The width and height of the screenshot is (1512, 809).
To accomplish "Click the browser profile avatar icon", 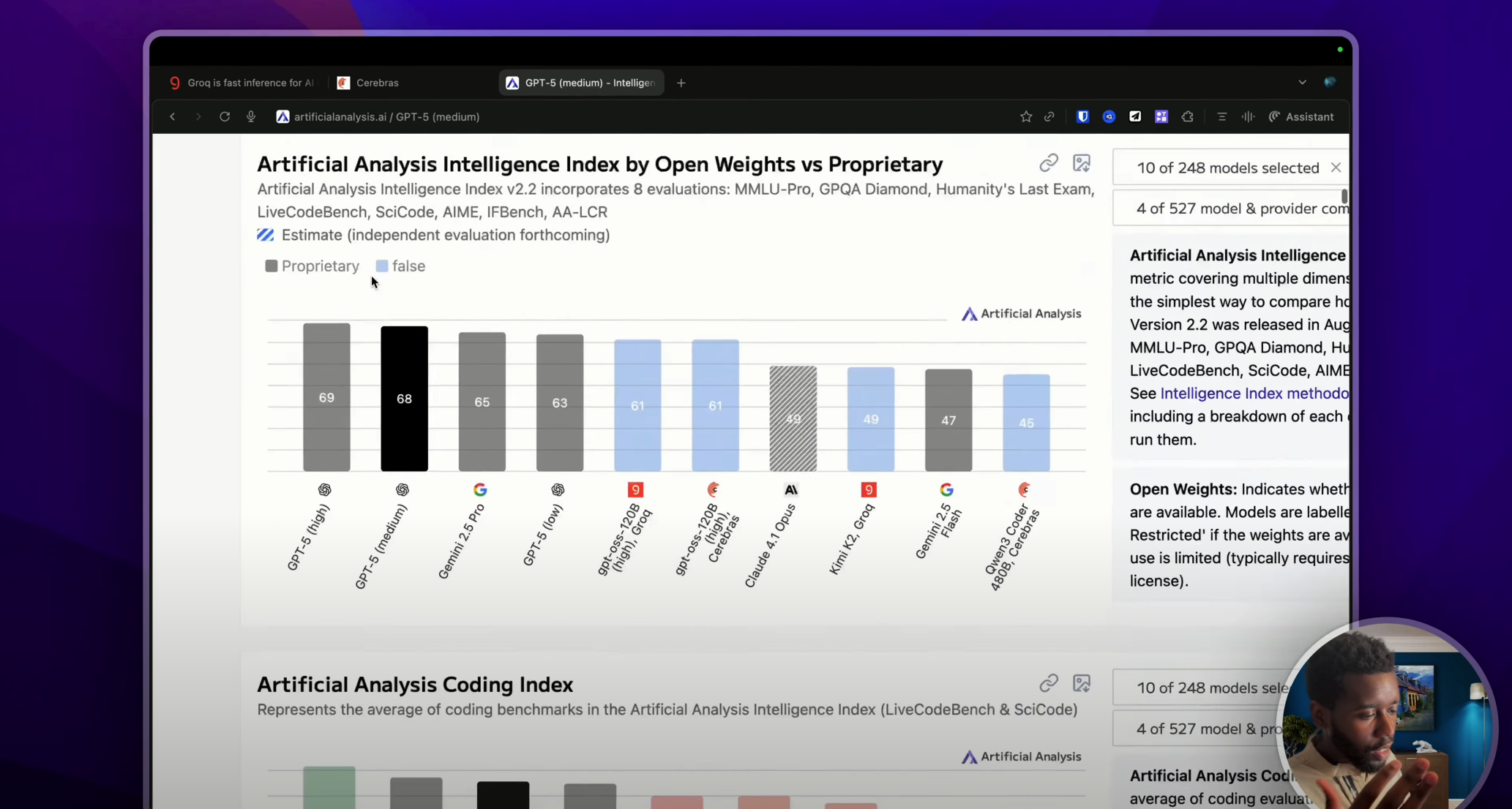I will click(1331, 82).
